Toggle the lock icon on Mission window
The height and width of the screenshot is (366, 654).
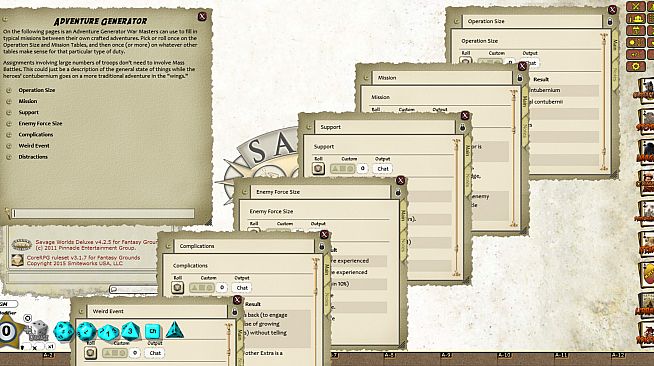pyautogui.click(x=520, y=78)
